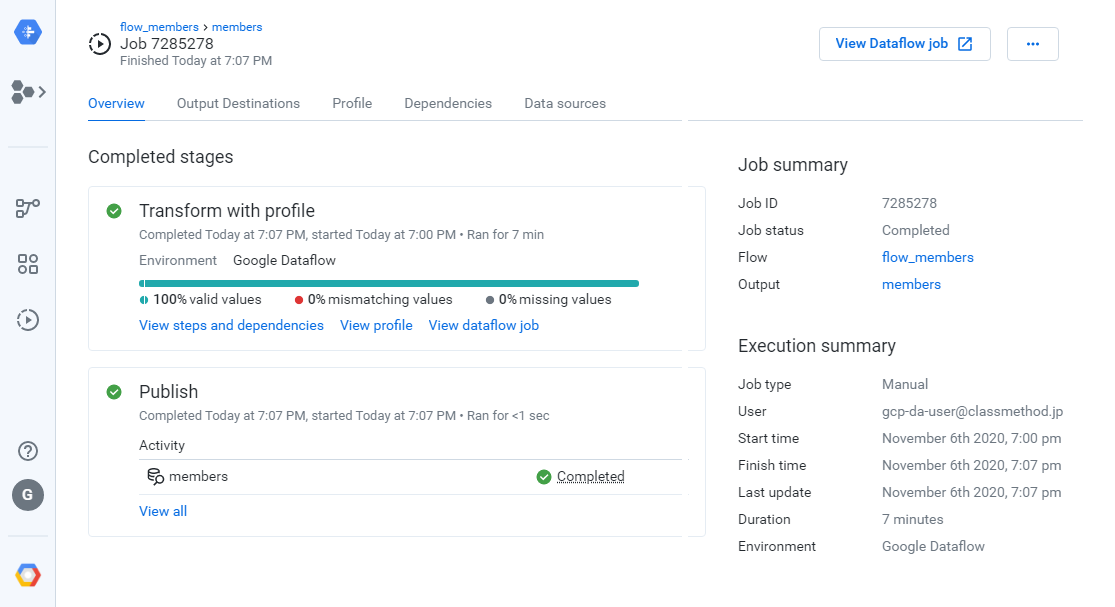Click the members dataset icon under Activity

coord(154,477)
